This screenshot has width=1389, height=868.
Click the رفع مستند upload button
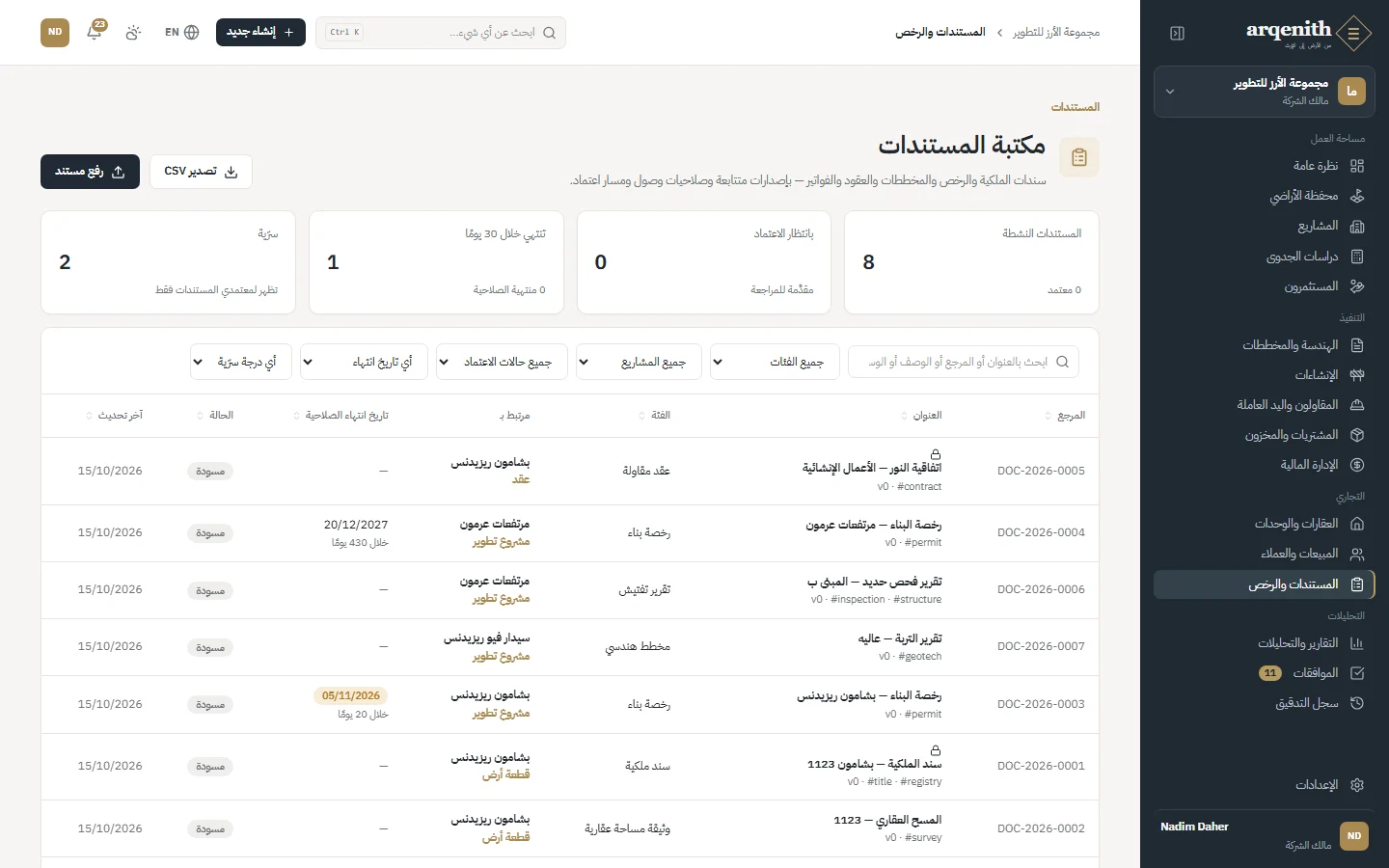click(x=90, y=172)
